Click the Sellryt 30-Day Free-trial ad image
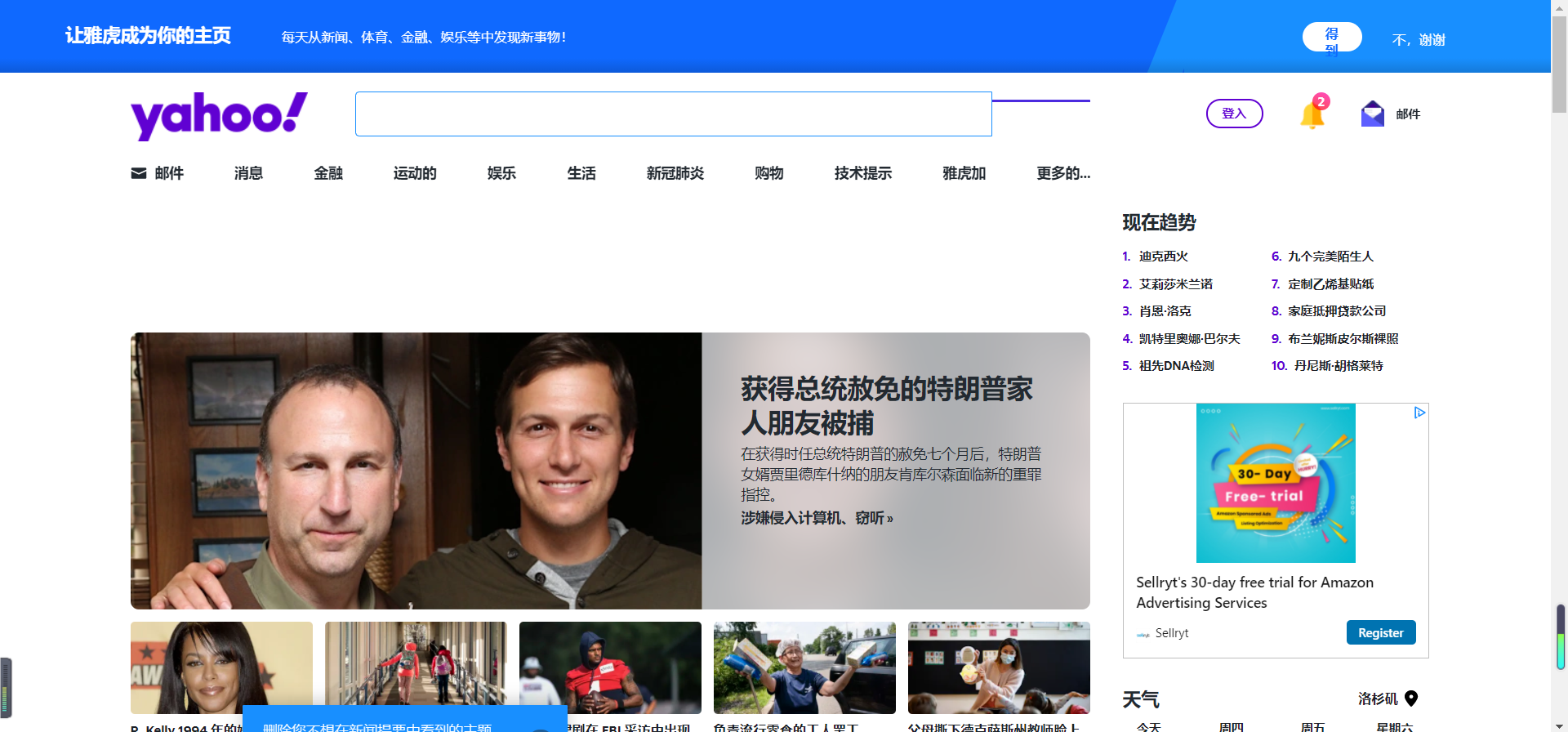 1276,483
